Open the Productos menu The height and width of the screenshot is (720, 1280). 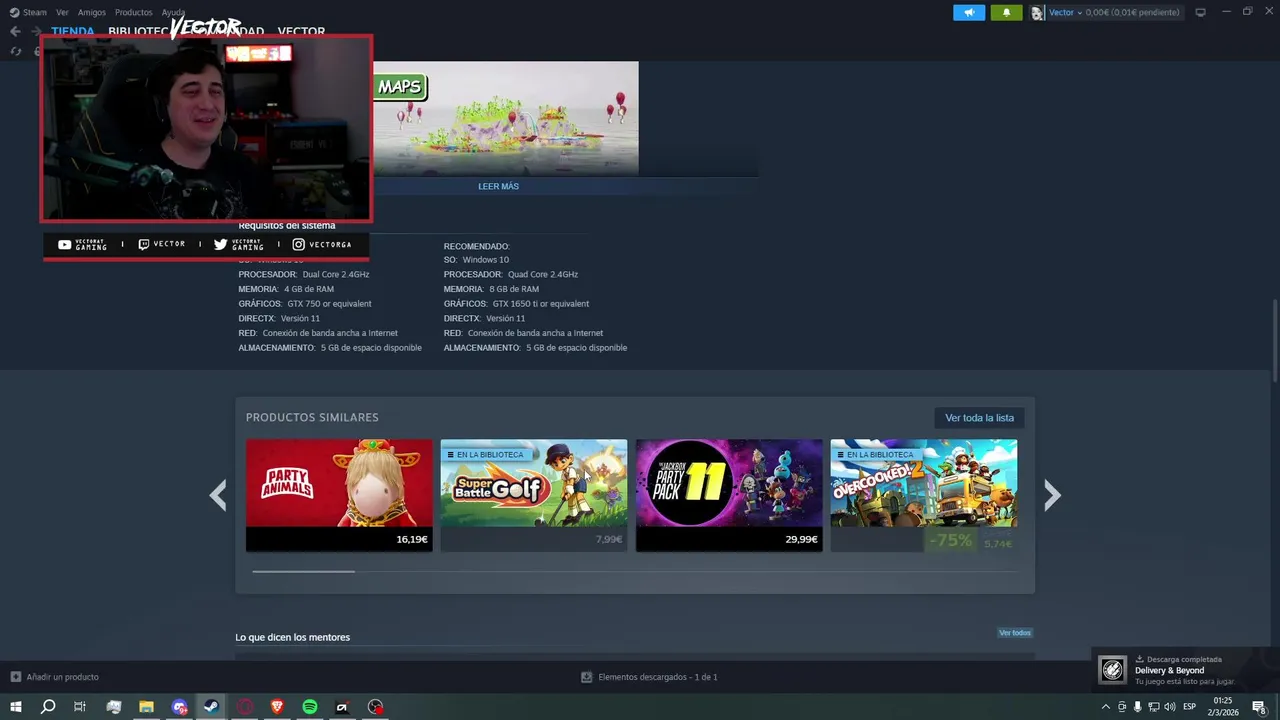134,12
